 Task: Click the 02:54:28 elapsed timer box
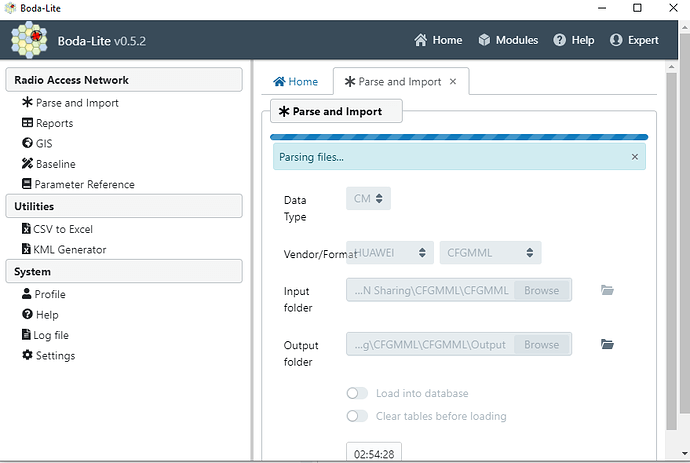(x=374, y=453)
